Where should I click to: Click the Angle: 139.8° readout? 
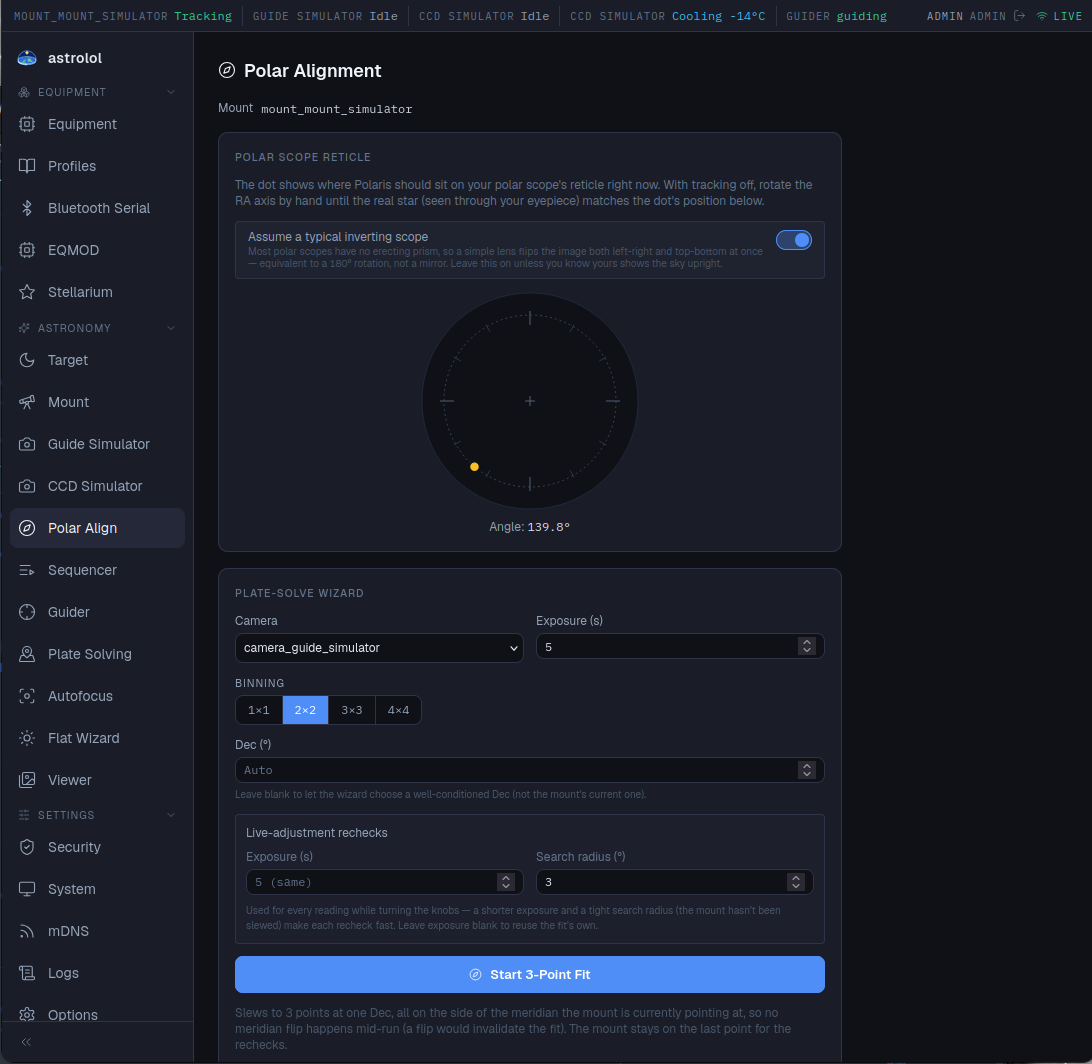(x=529, y=526)
